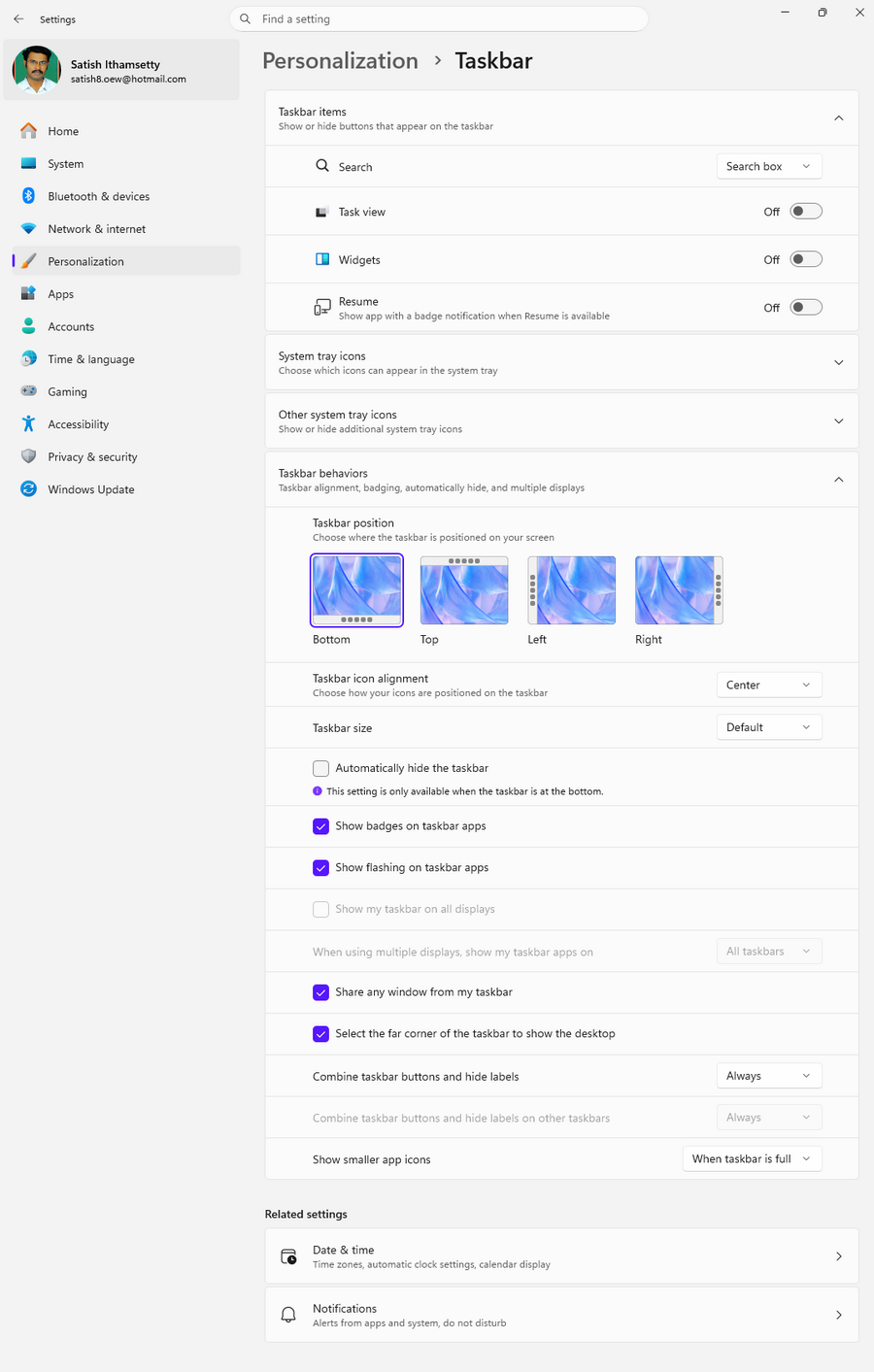Open Taskbar size Default dropdown

(769, 727)
